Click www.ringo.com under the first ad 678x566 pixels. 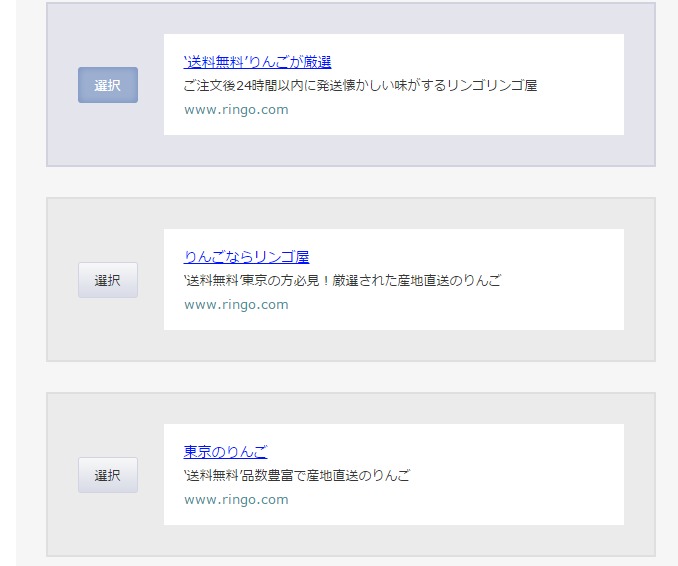236,110
